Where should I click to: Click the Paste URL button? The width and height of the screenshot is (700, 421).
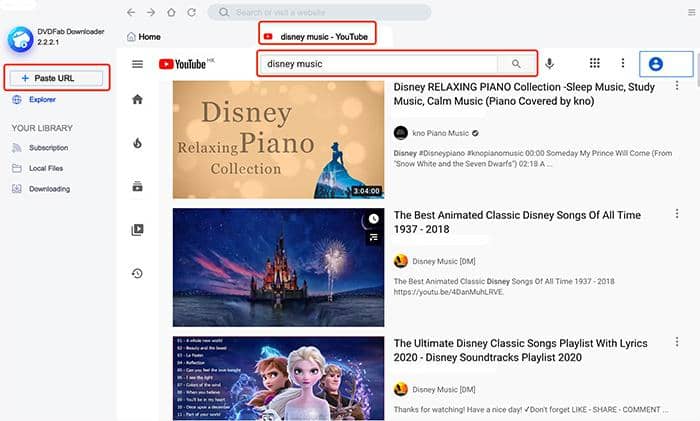pos(57,78)
